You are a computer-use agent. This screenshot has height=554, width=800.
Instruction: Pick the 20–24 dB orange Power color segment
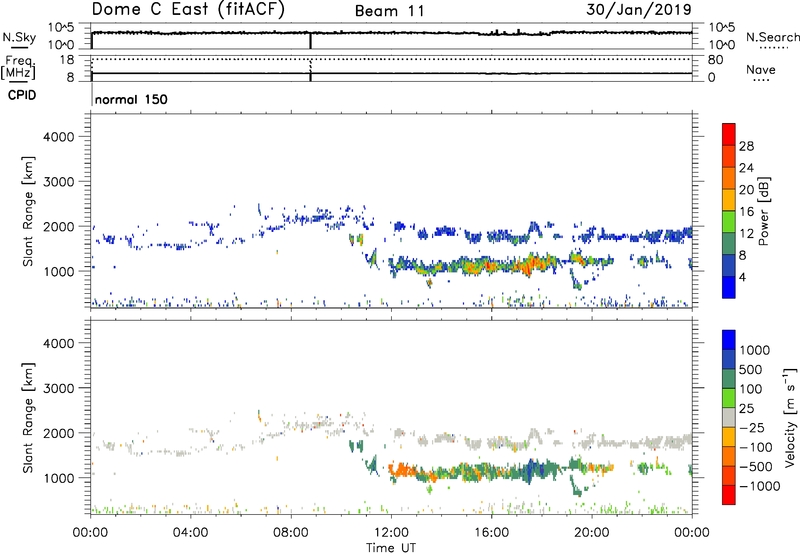[729, 178]
